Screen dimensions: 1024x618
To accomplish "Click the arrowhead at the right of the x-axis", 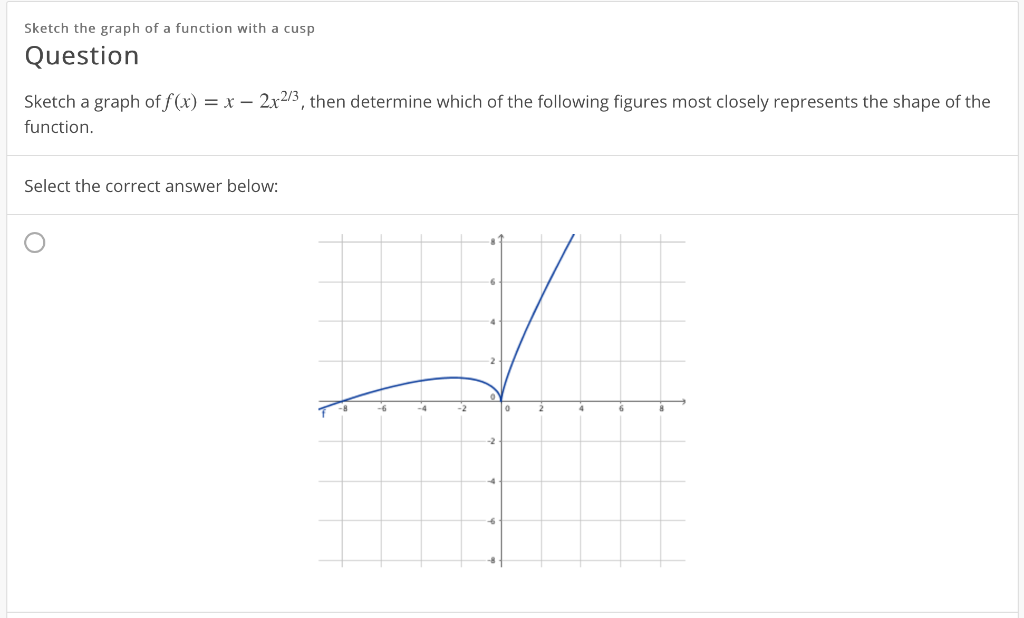I will click(683, 399).
